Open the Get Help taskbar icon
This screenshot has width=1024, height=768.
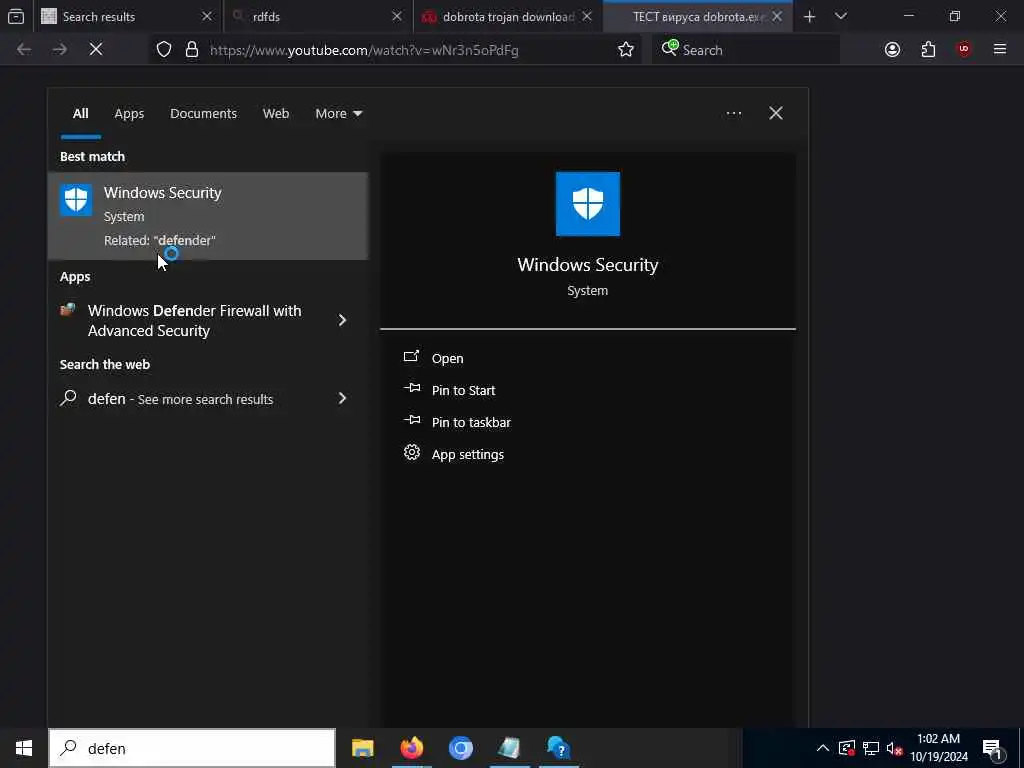[x=558, y=748]
